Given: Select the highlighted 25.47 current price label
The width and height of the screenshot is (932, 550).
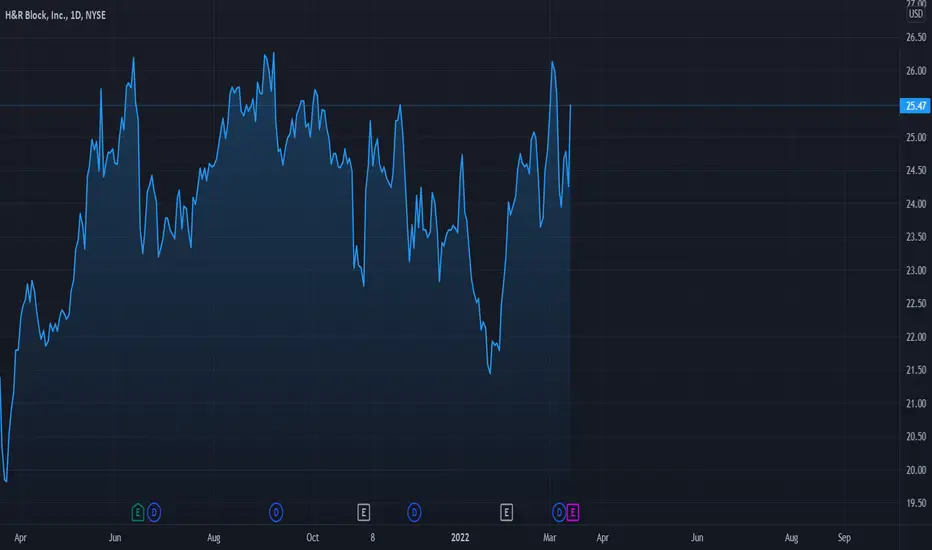Looking at the screenshot, I should pyautogui.click(x=915, y=106).
